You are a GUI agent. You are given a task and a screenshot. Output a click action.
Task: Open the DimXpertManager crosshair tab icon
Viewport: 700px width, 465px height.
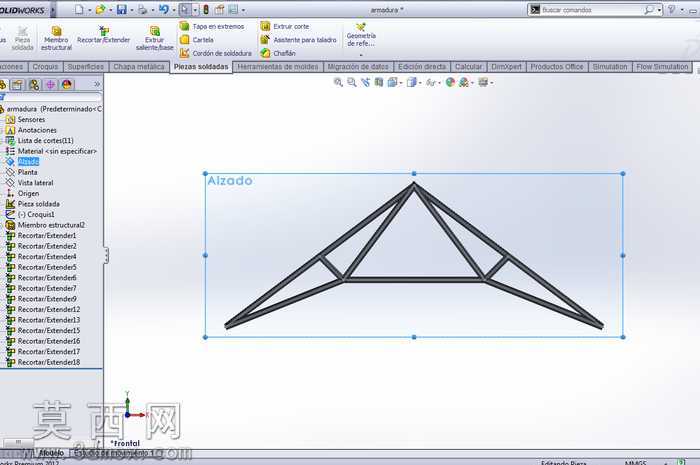coord(50,84)
